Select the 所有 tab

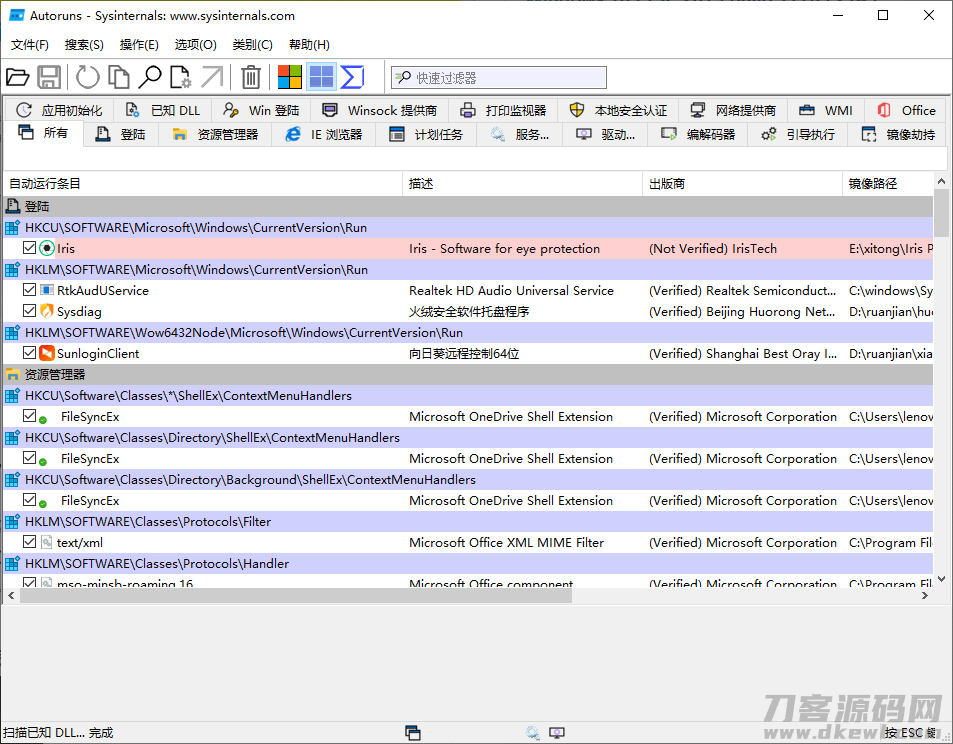tap(43, 133)
